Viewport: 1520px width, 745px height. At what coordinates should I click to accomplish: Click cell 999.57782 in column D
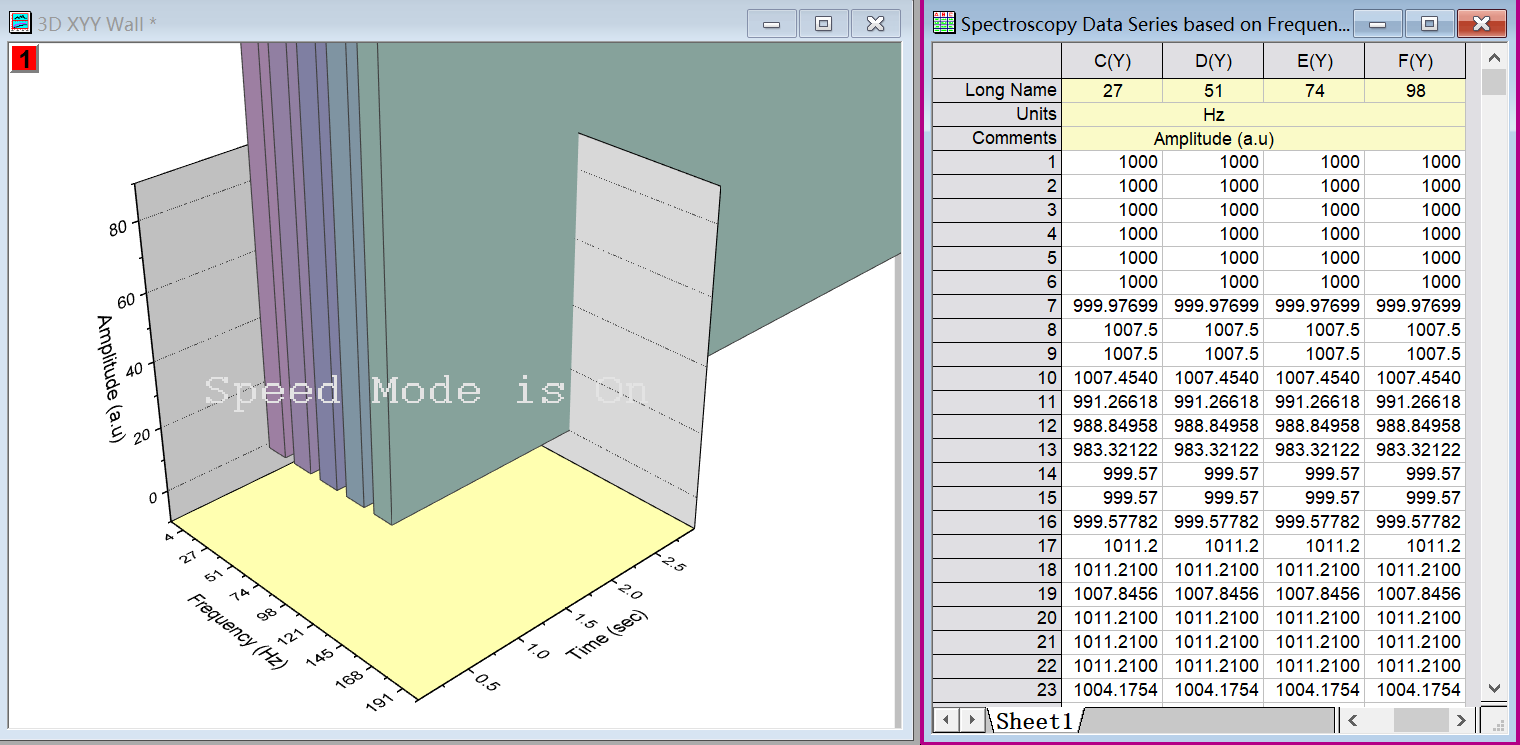1213,522
